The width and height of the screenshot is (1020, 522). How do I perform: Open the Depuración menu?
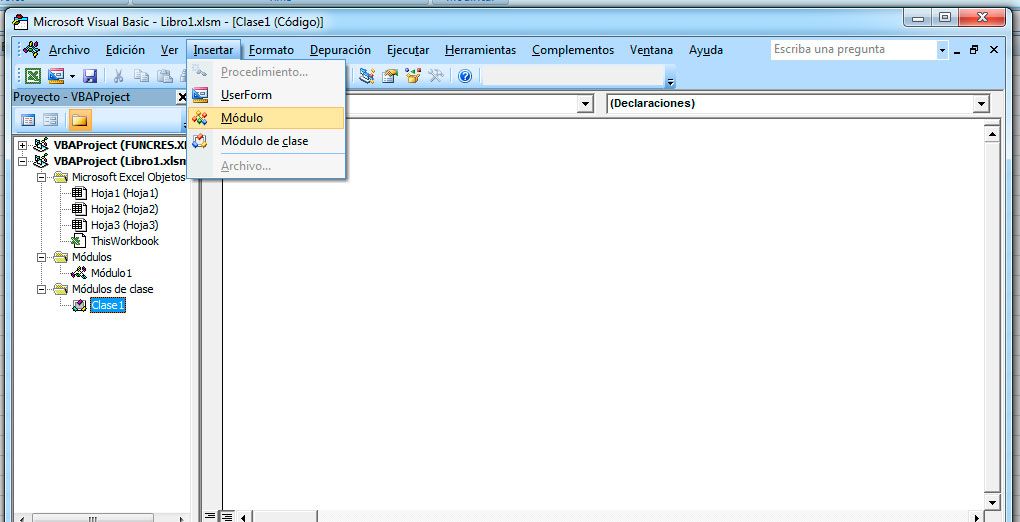[x=340, y=50]
